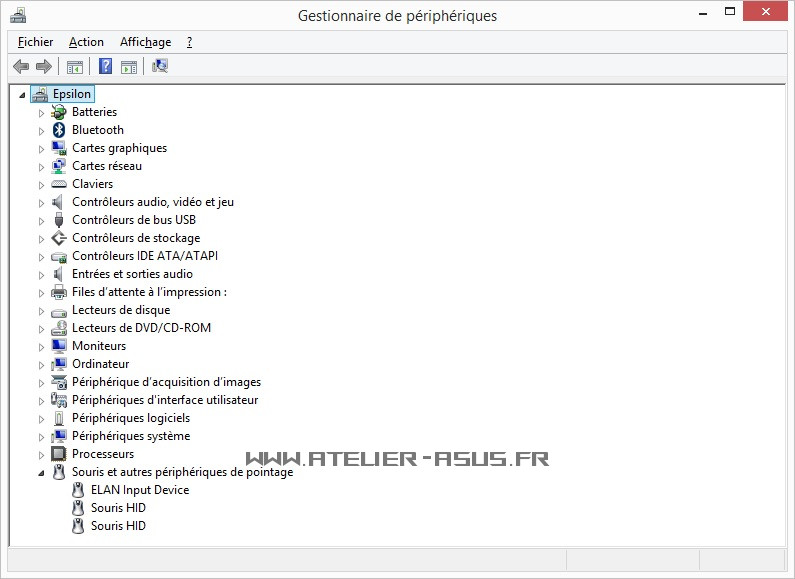This screenshot has width=795, height=579.
Task: Click the show/hide console tree icon
Action: 74,67
